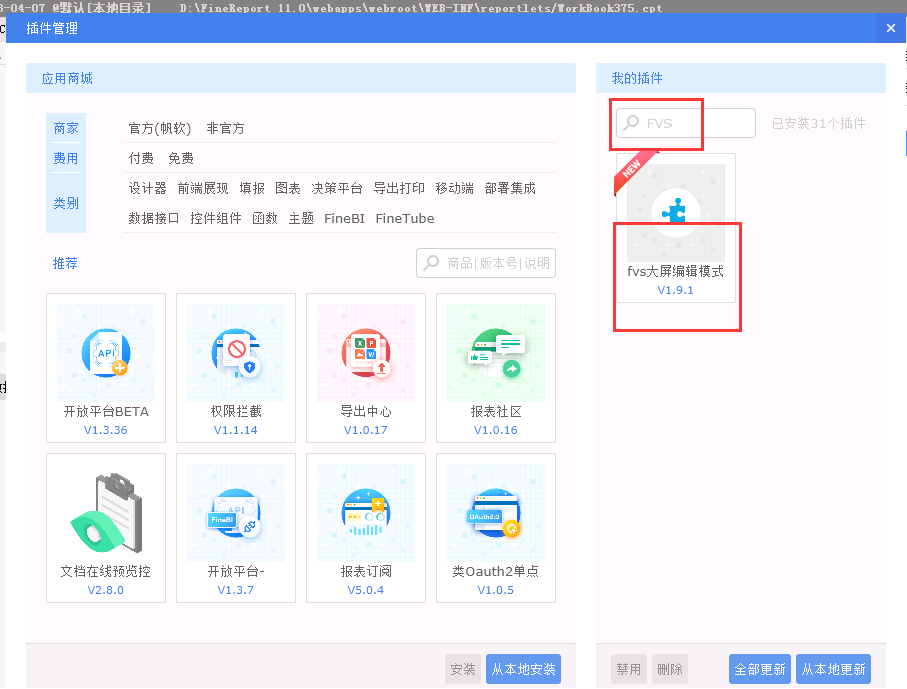Close the 插件管理 dialog
907x689 pixels.
(891, 28)
